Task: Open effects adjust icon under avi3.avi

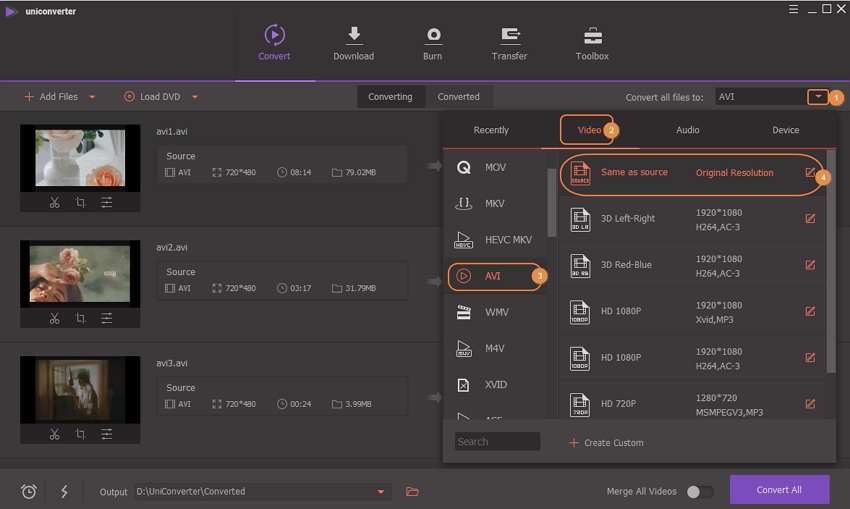Action: (x=107, y=434)
